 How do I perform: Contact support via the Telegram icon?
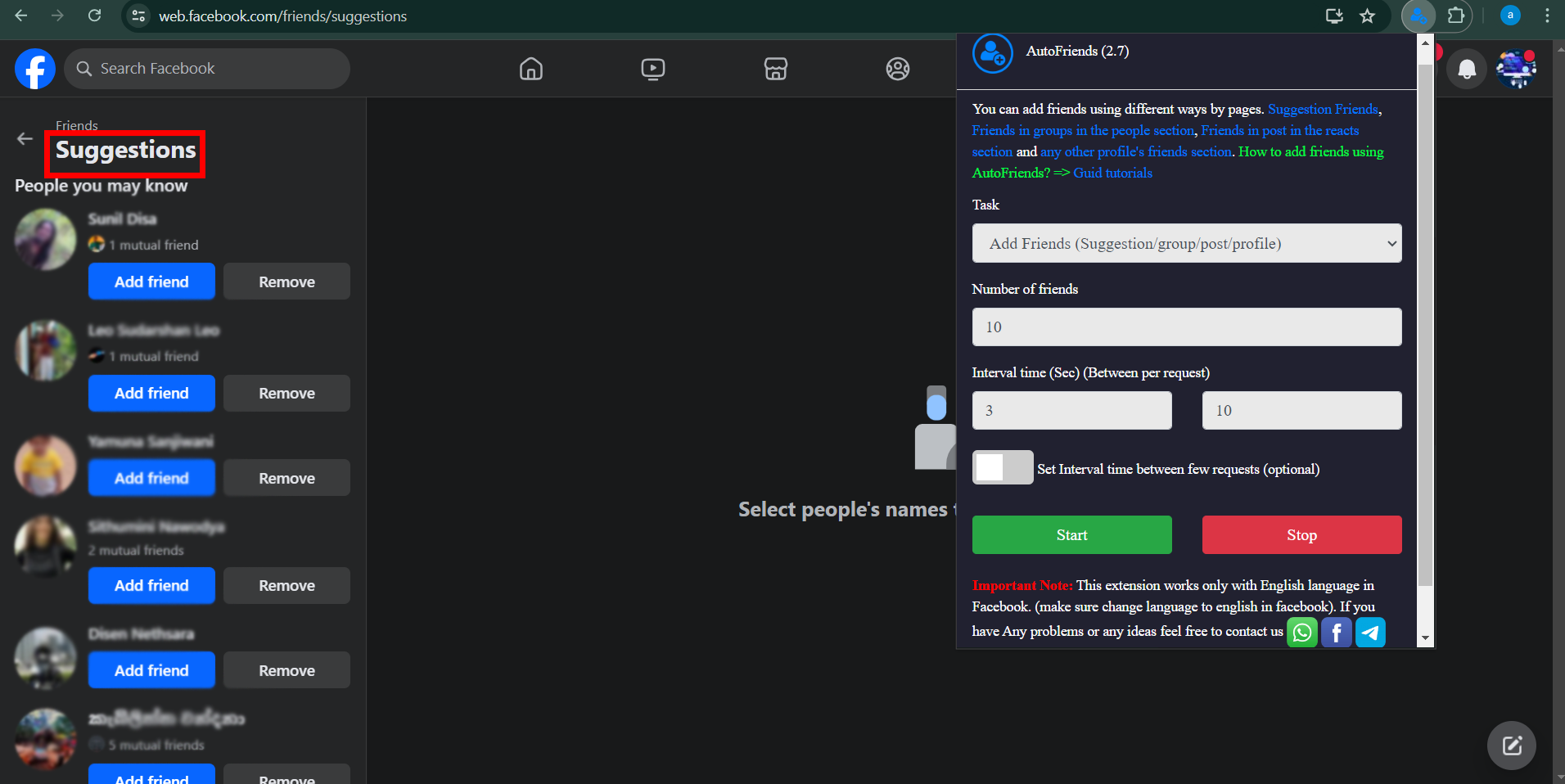click(x=1370, y=632)
